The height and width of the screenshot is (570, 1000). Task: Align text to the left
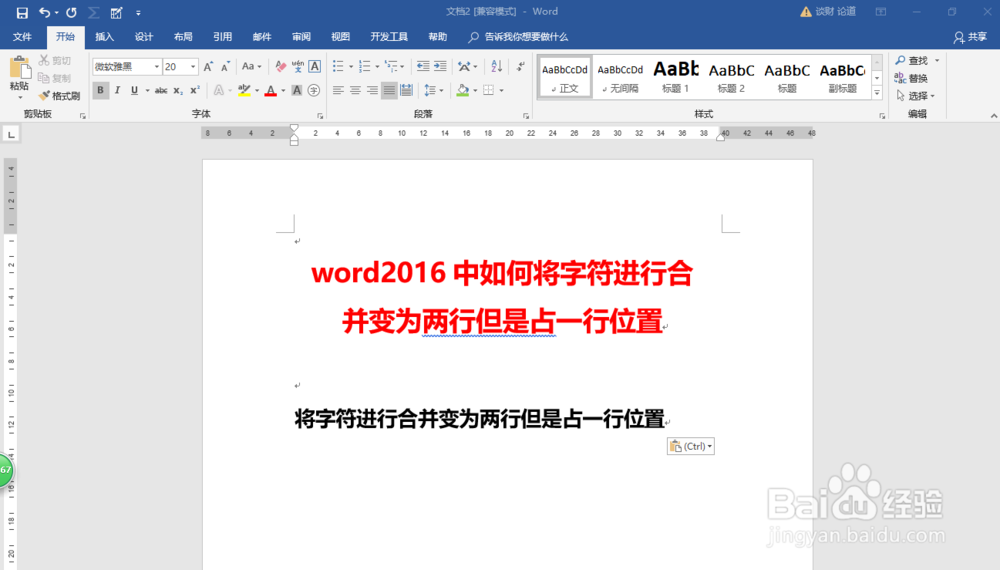pos(338,91)
